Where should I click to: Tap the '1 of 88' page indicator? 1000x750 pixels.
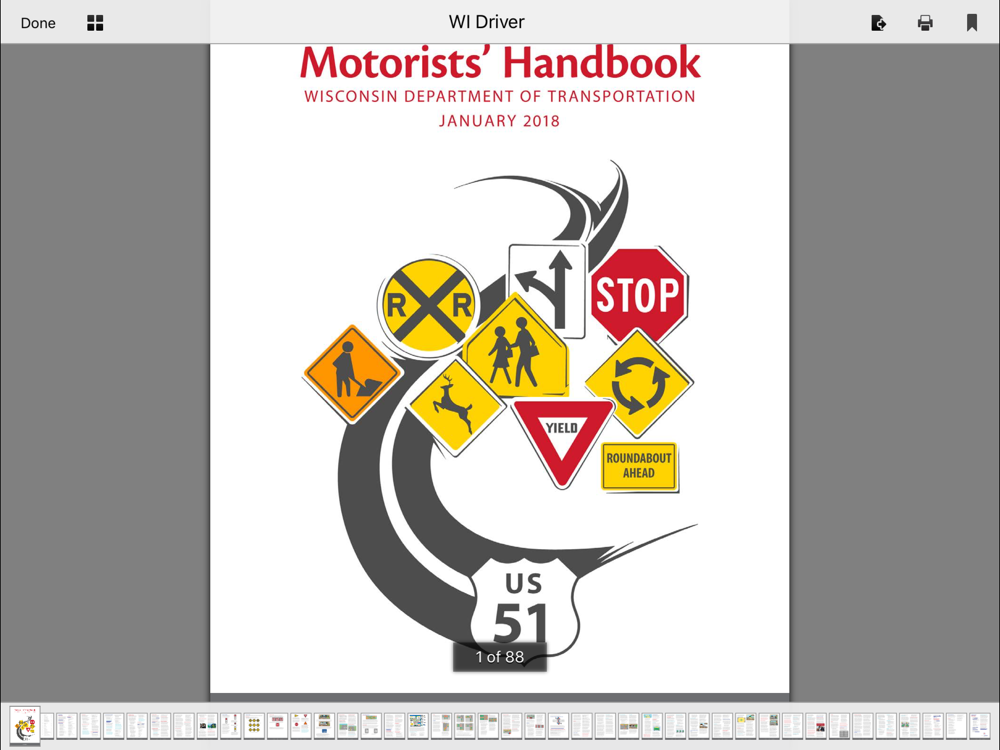[499, 657]
